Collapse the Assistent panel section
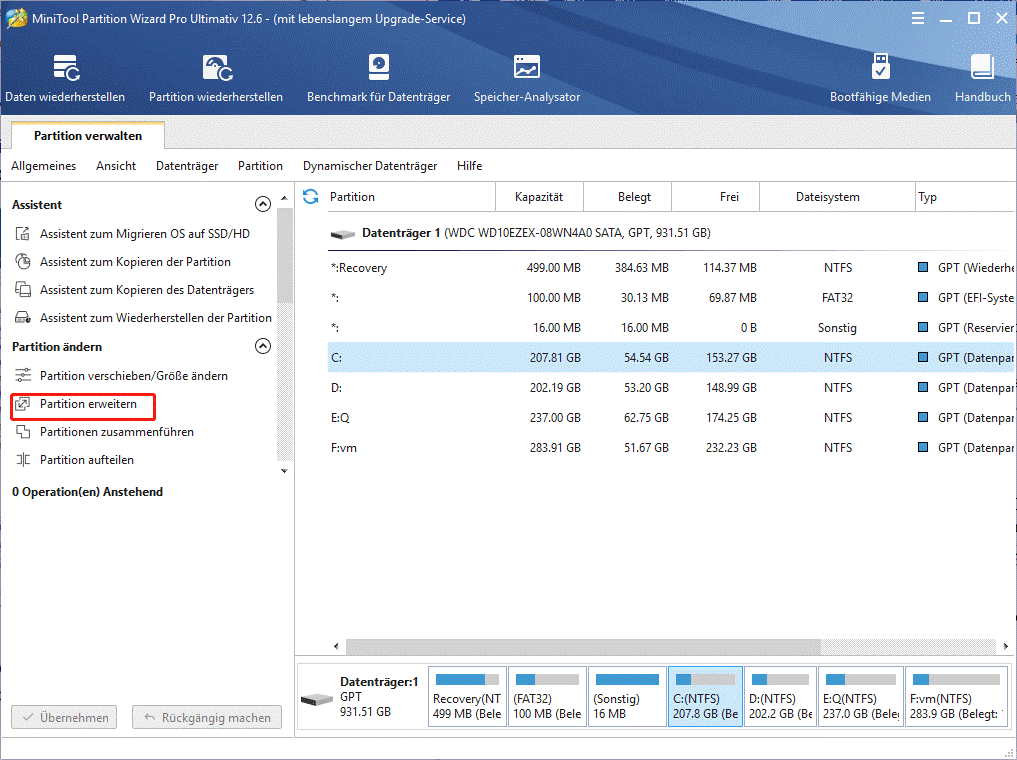Image resolution: width=1017 pixels, height=760 pixels. (263, 203)
